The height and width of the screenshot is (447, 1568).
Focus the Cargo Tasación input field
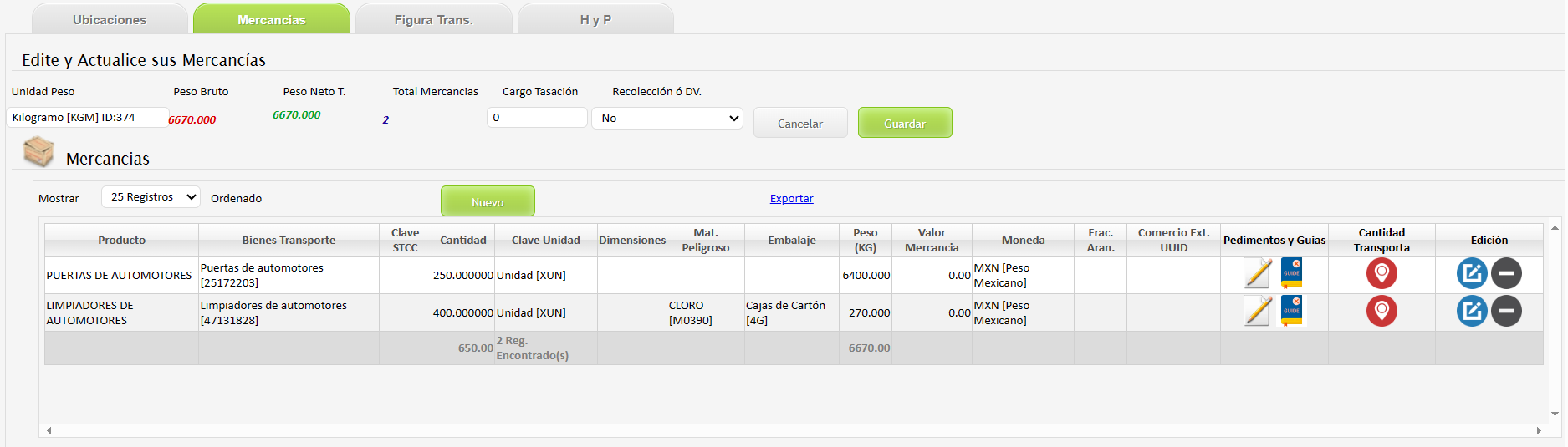click(x=537, y=118)
